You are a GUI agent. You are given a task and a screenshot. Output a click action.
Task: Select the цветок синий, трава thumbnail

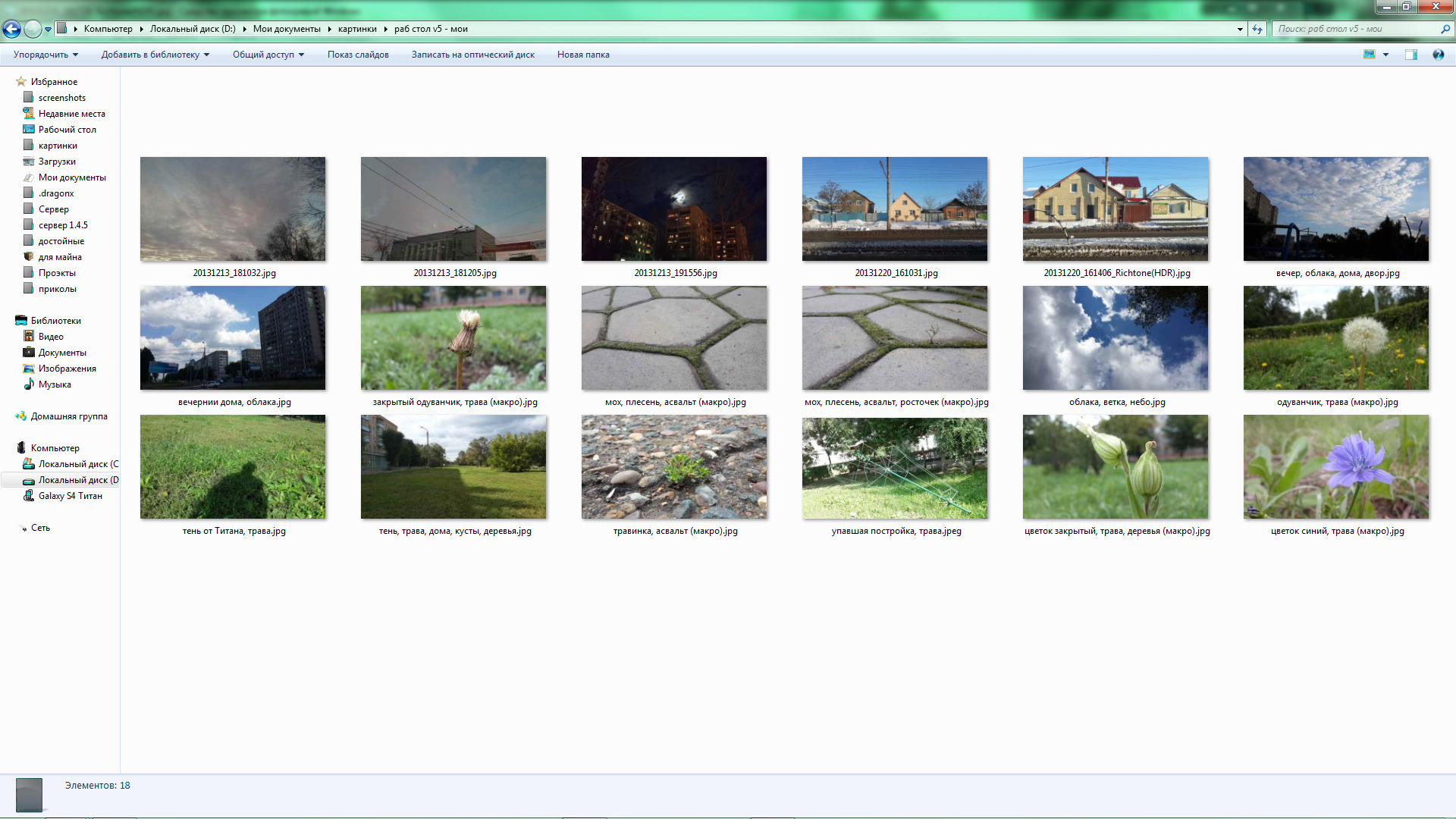[1335, 467]
